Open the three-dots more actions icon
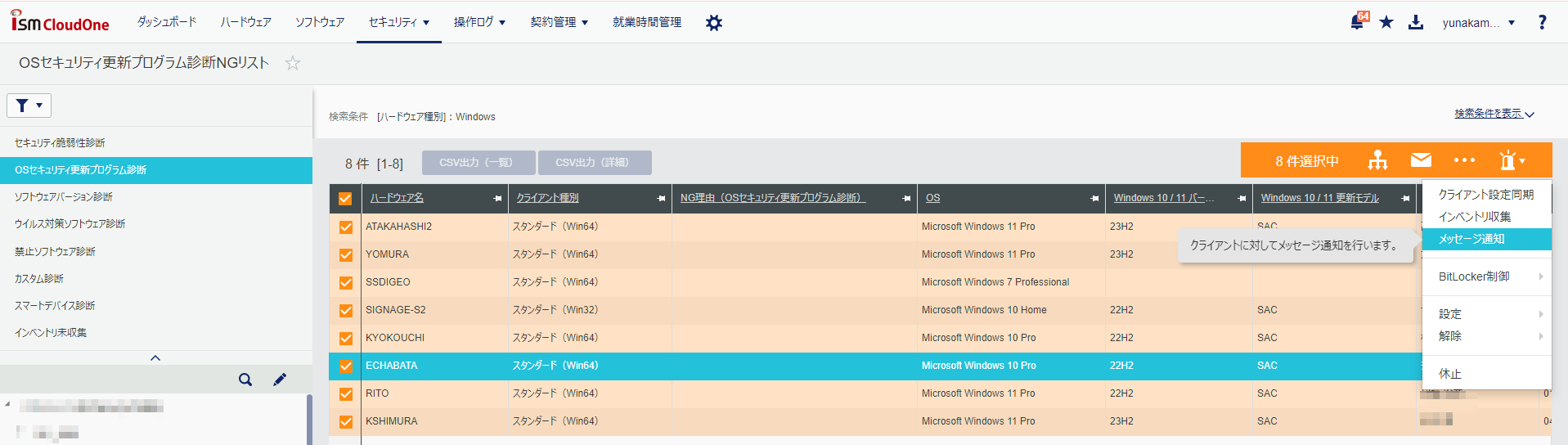The width and height of the screenshot is (1568, 445). pyautogui.click(x=1464, y=160)
